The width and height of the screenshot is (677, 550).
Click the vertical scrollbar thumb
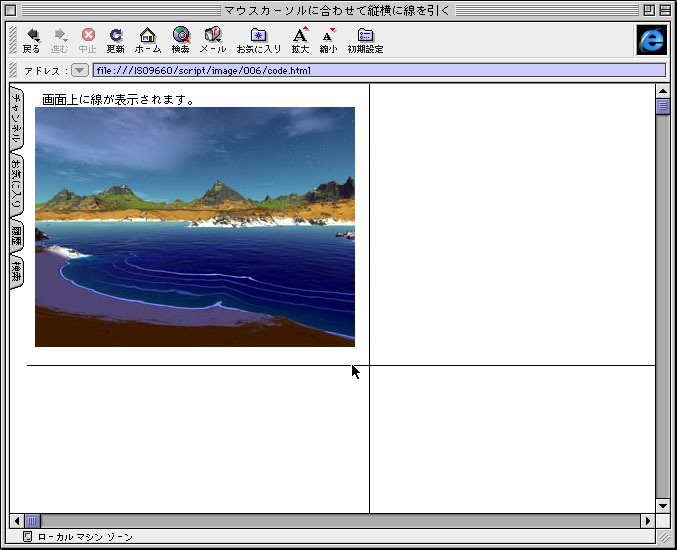(663, 106)
